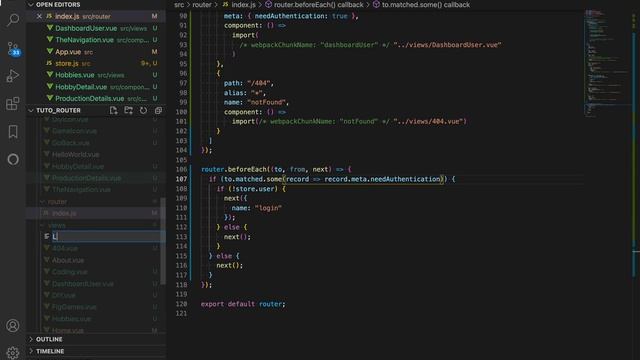Refresh the TUTO_ROUTER explorer
The image size is (640, 360).
(x=143, y=110)
